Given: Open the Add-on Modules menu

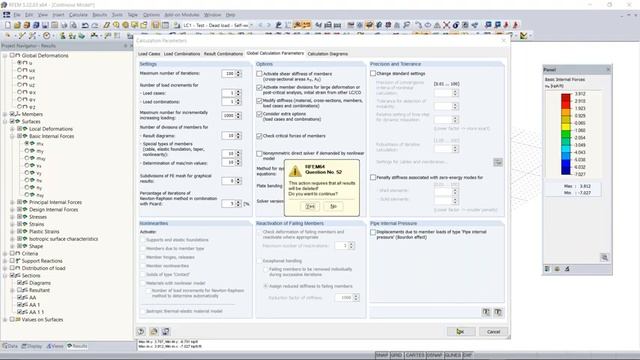Looking at the screenshot, I should point(182,15).
